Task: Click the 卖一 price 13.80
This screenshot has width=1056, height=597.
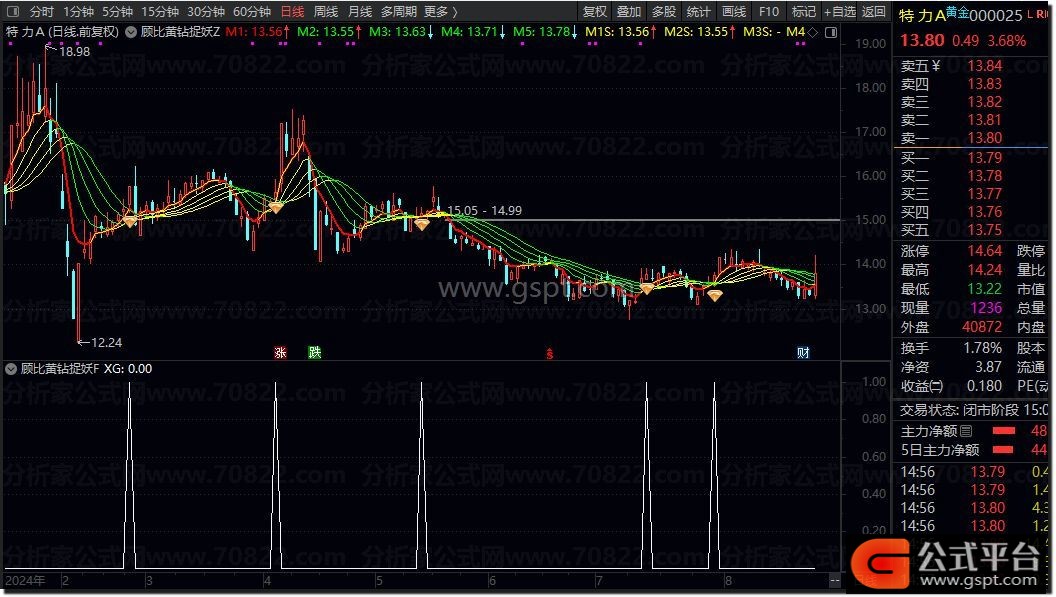Action: coord(985,138)
